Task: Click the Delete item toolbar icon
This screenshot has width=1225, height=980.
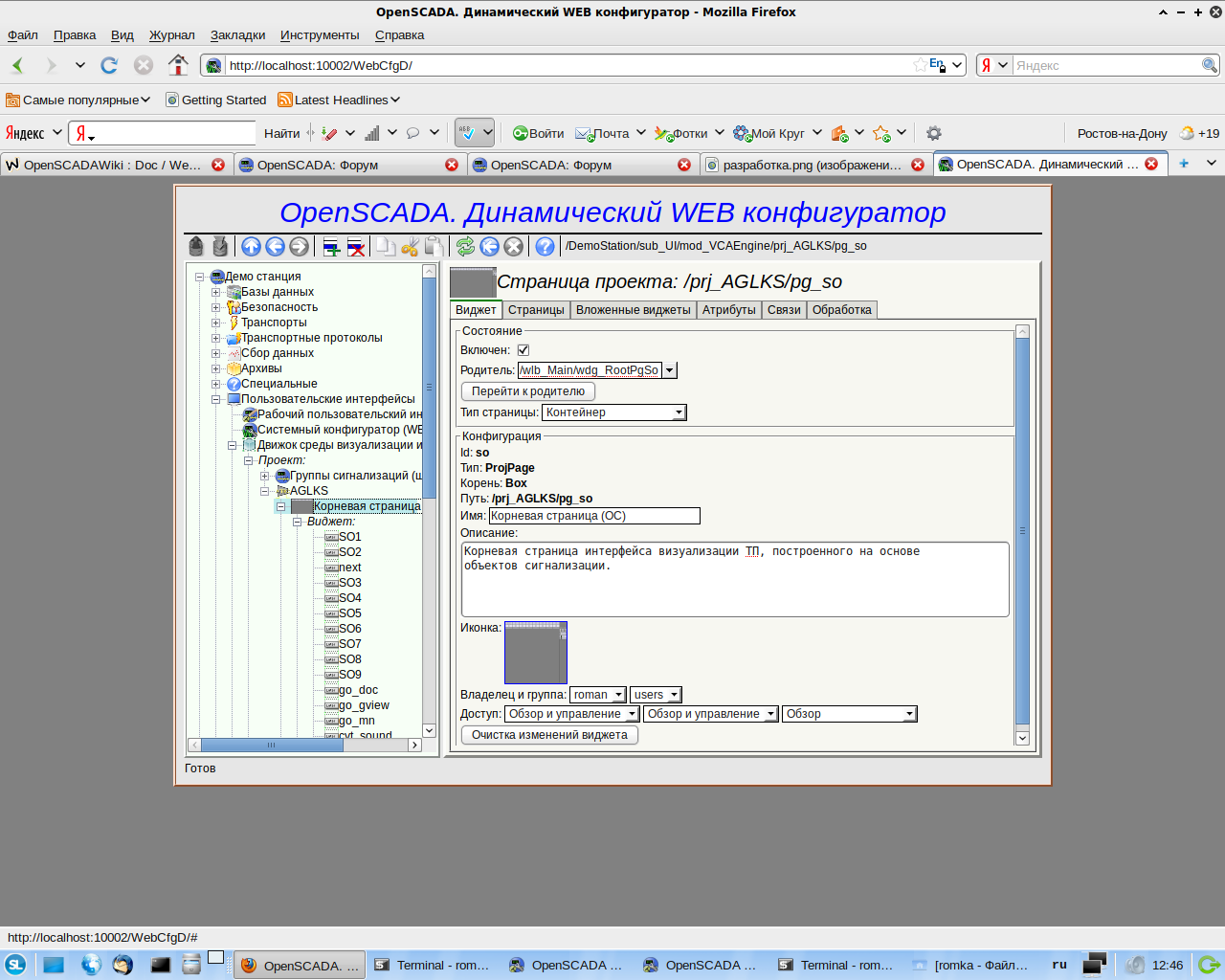Action: 356,247
